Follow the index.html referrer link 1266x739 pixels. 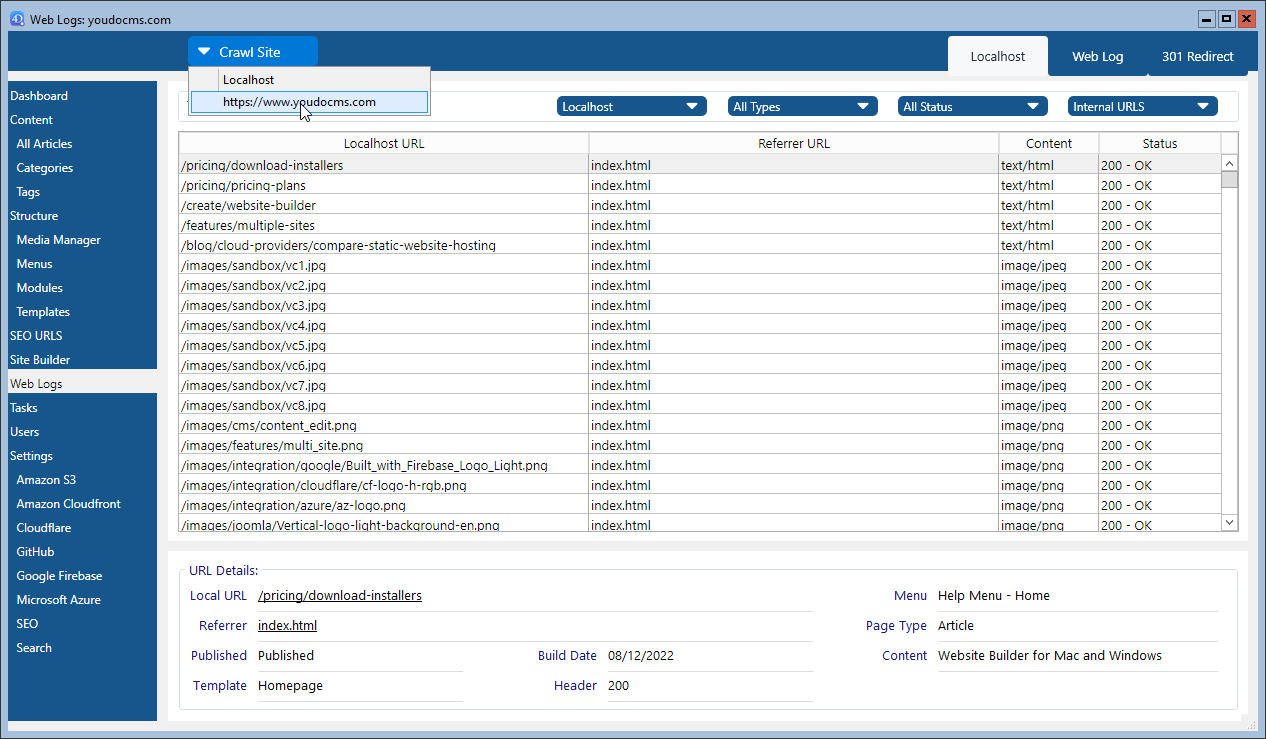[x=287, y=625]
